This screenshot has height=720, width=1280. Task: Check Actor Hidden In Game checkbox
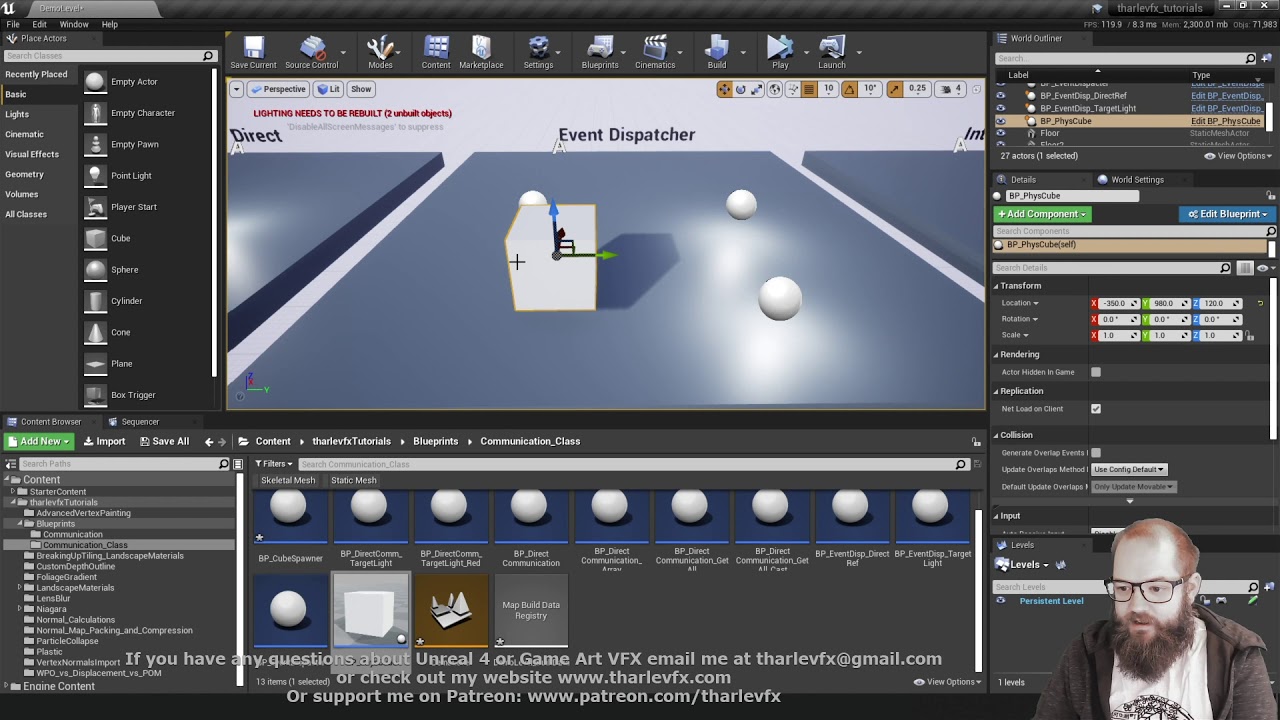coord(1096,372)
